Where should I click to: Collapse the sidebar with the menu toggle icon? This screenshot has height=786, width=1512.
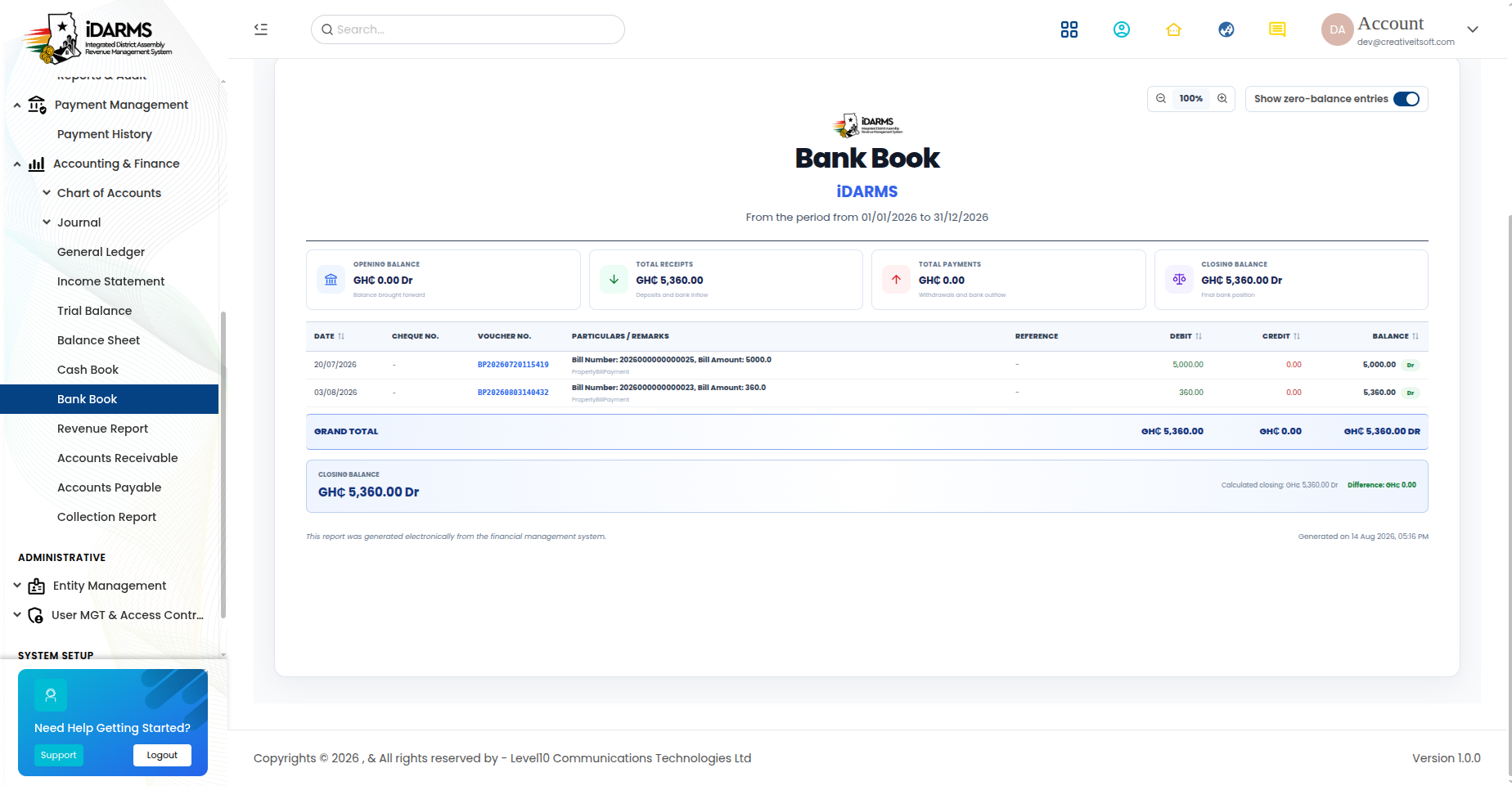261,29
